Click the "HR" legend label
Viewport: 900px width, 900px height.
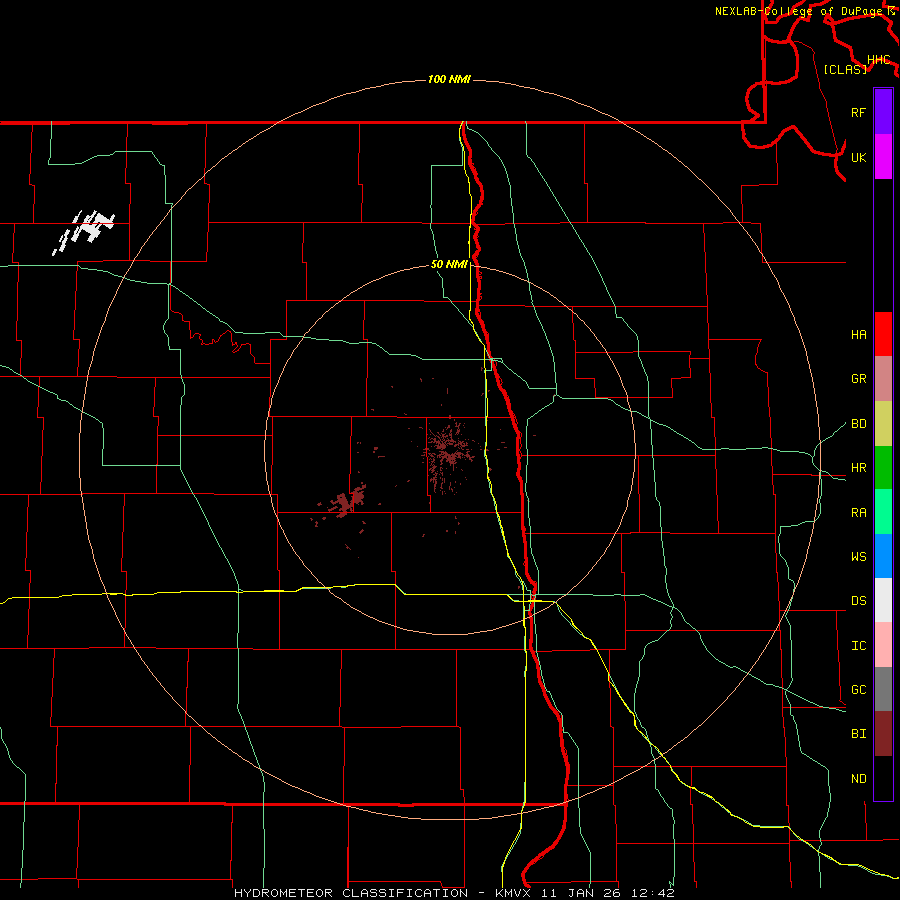[858, 467]
